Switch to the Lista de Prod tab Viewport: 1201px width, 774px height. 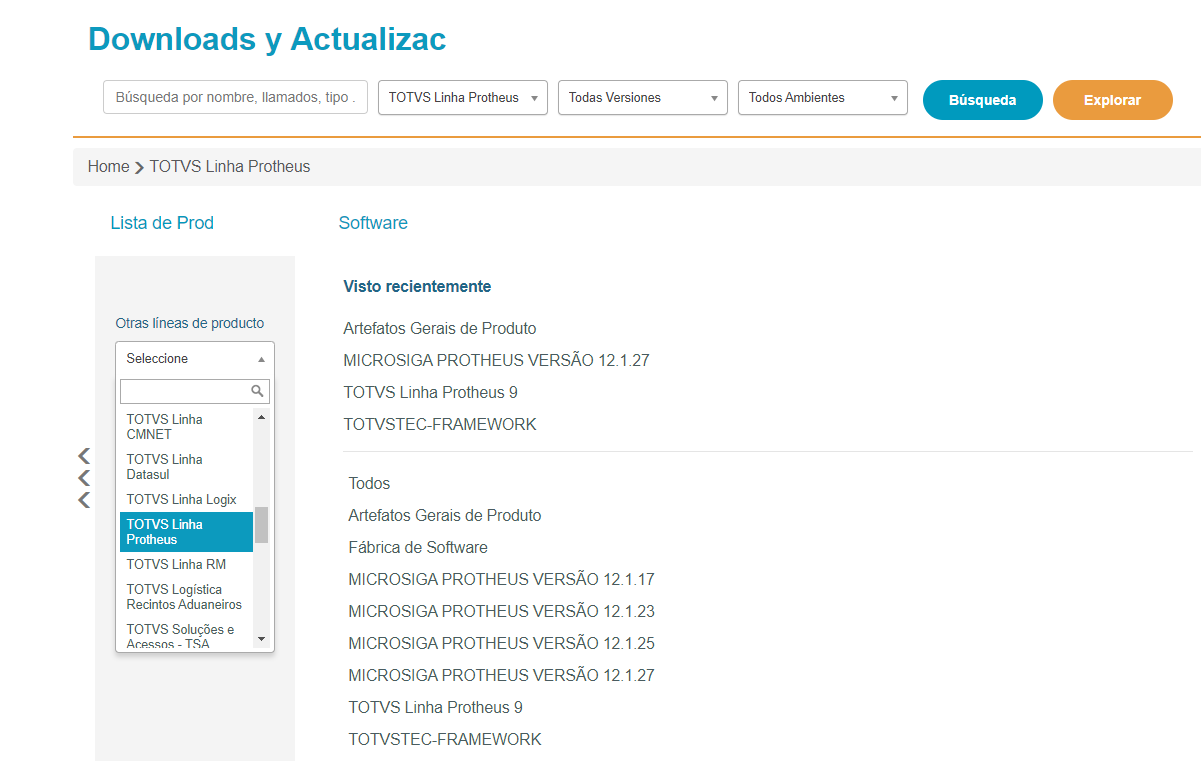(162, 223)
